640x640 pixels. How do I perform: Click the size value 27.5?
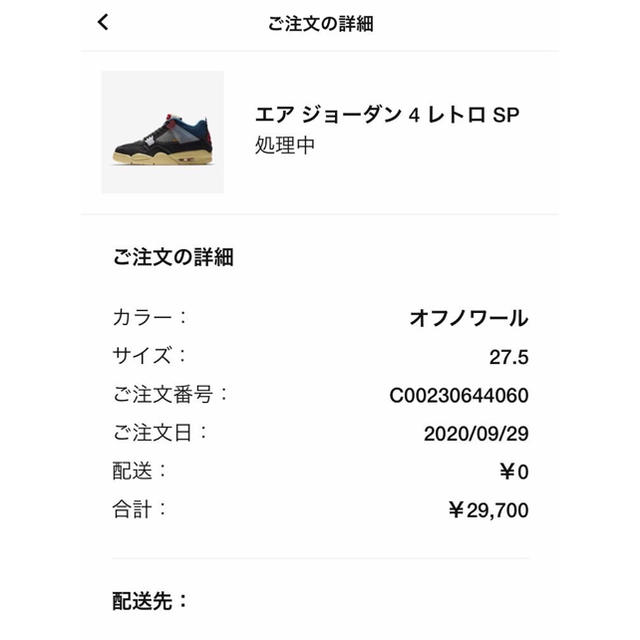tap(509, 357)
